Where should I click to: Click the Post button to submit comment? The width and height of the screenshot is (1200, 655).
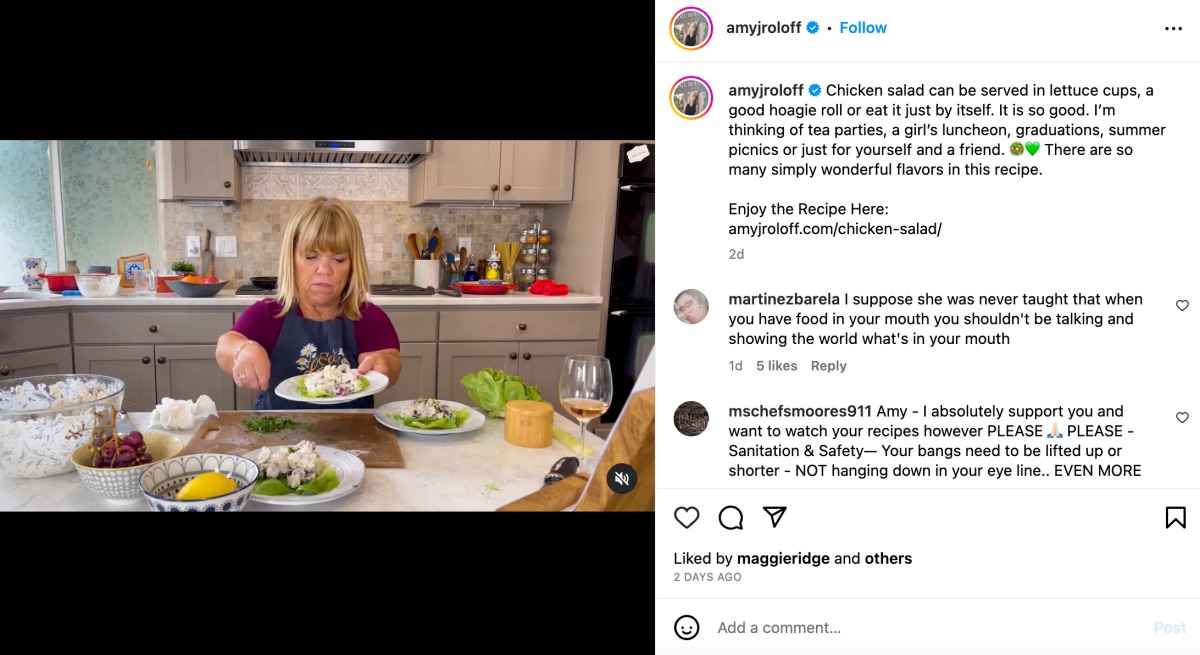1170,627
